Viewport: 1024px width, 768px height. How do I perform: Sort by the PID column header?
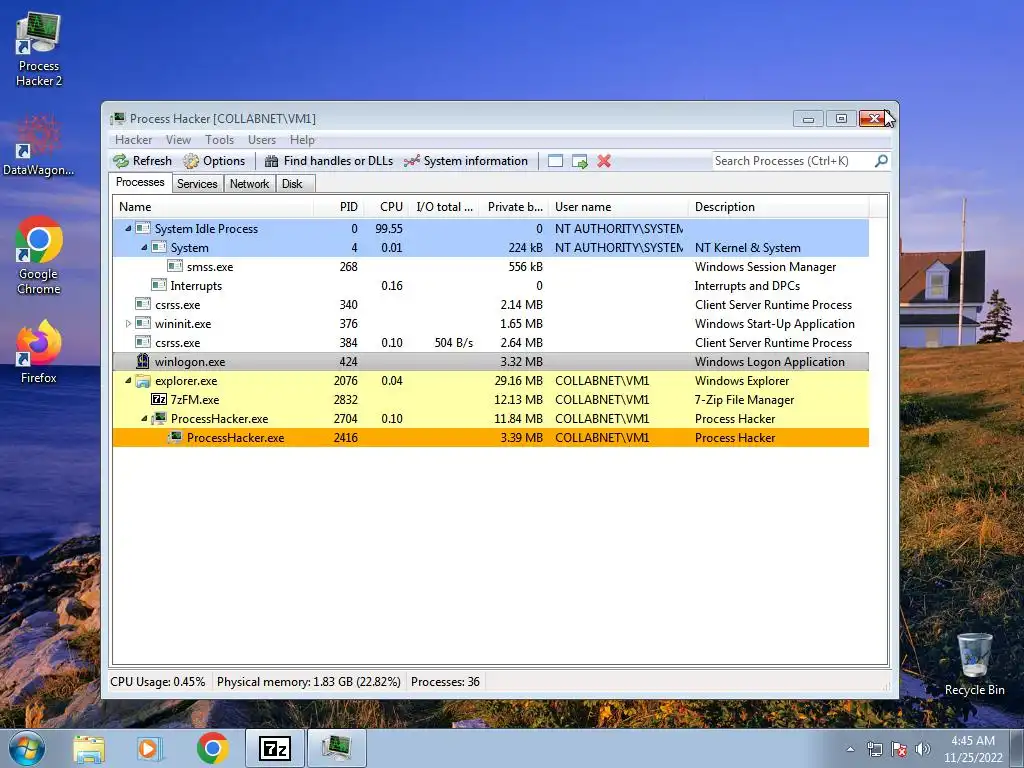pyautogui.click(x=339, y=207)
